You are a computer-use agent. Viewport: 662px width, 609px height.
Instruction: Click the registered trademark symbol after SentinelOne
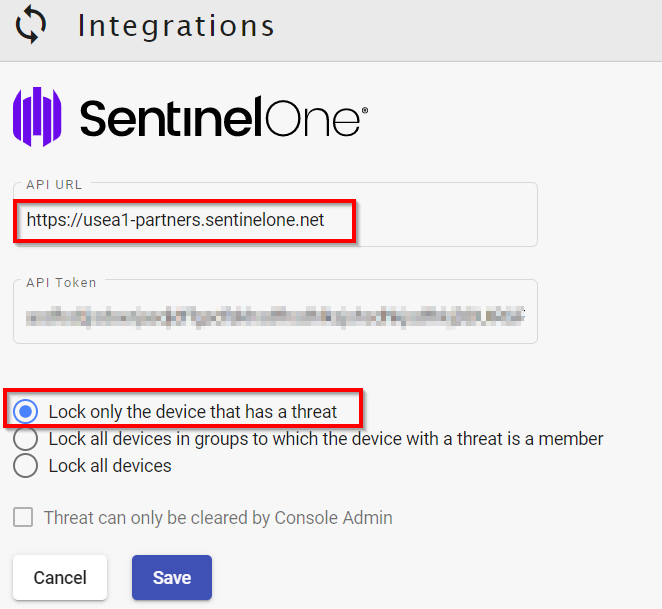(x=364, y=108)
